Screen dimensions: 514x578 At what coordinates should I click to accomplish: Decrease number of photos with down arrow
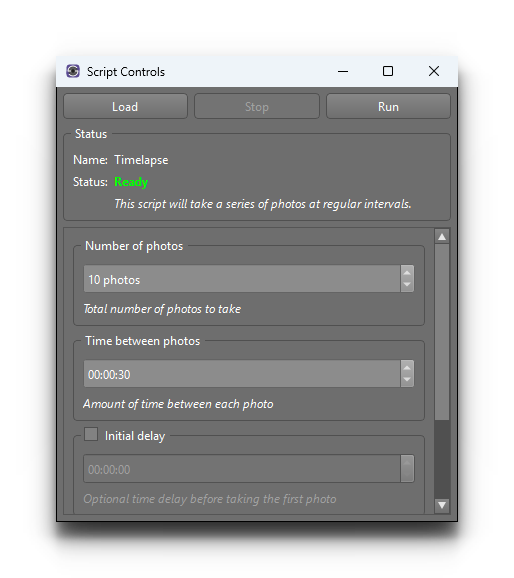[x=407, y=285]
